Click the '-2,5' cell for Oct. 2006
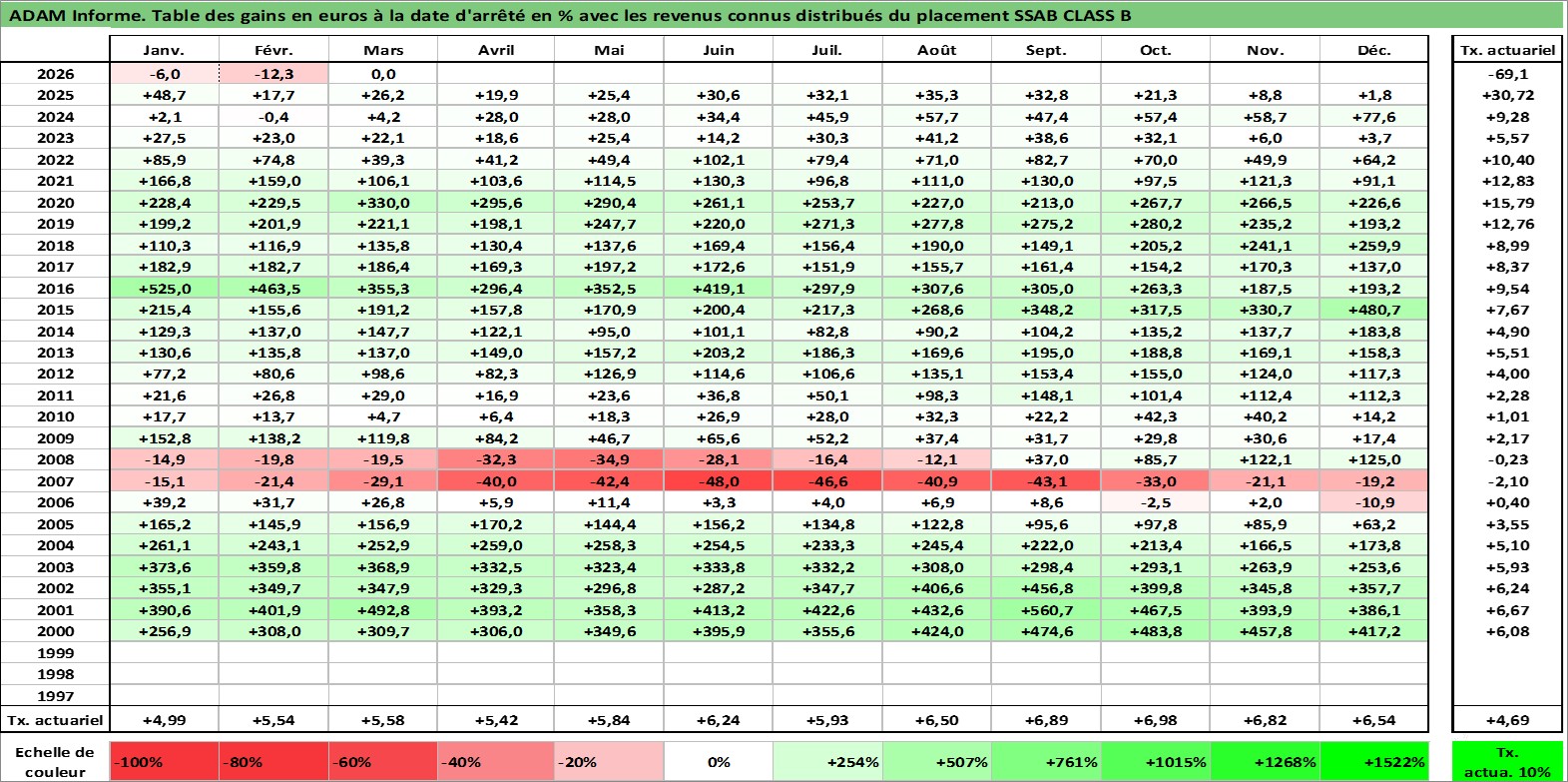The image size is (1568, 782). (1155, 502)
